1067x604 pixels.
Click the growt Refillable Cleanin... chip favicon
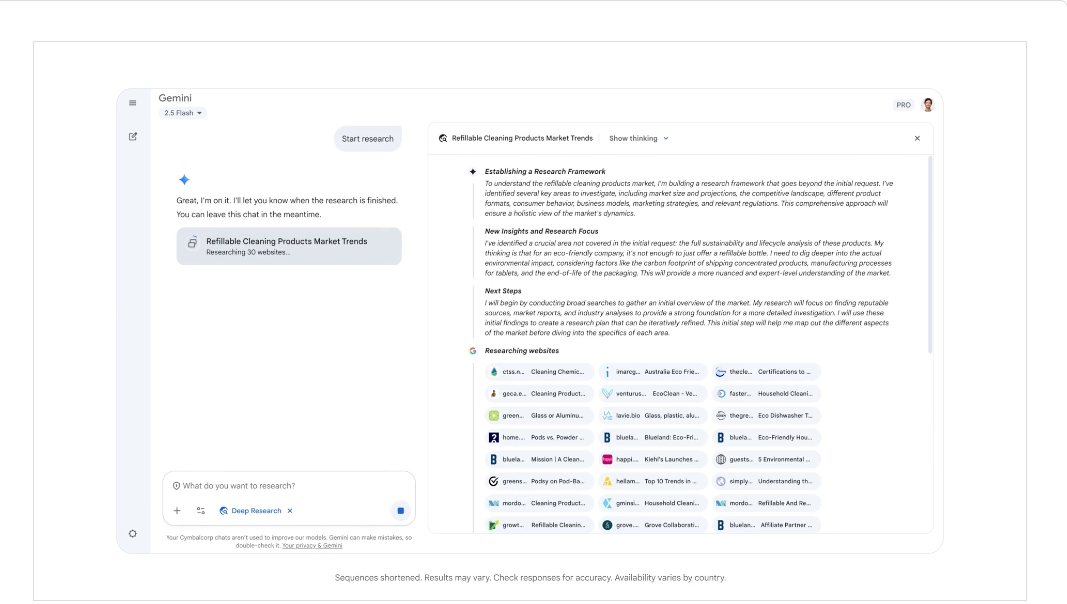point(494,525)
